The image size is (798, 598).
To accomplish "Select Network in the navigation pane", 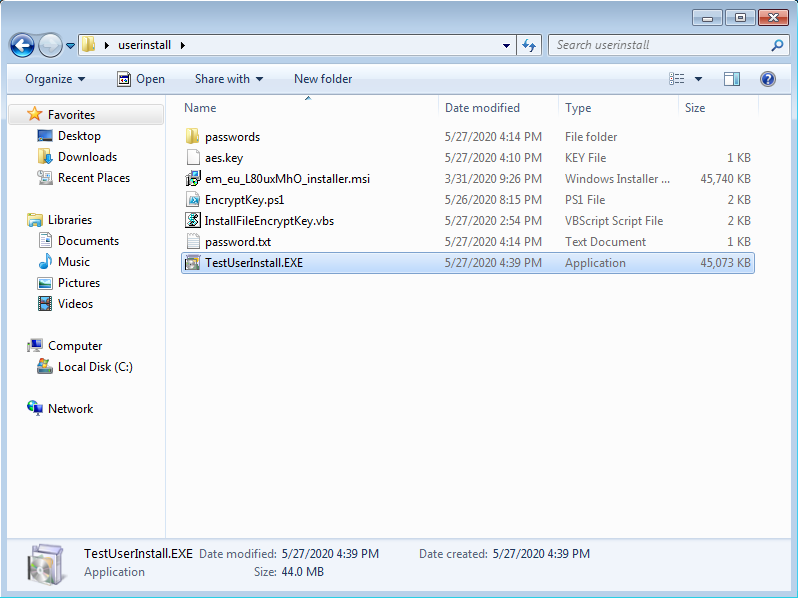I will pyautogui.click(x=70, y=409).
